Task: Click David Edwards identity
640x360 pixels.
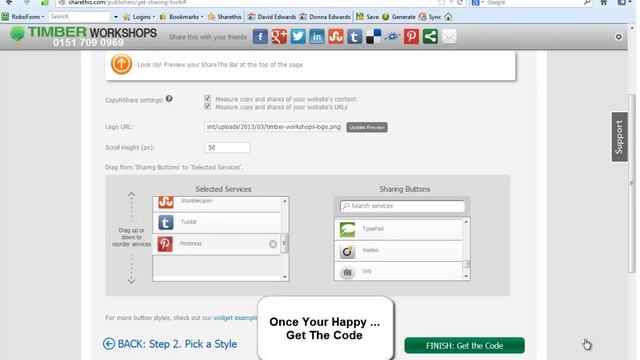Action: [272, 17]
